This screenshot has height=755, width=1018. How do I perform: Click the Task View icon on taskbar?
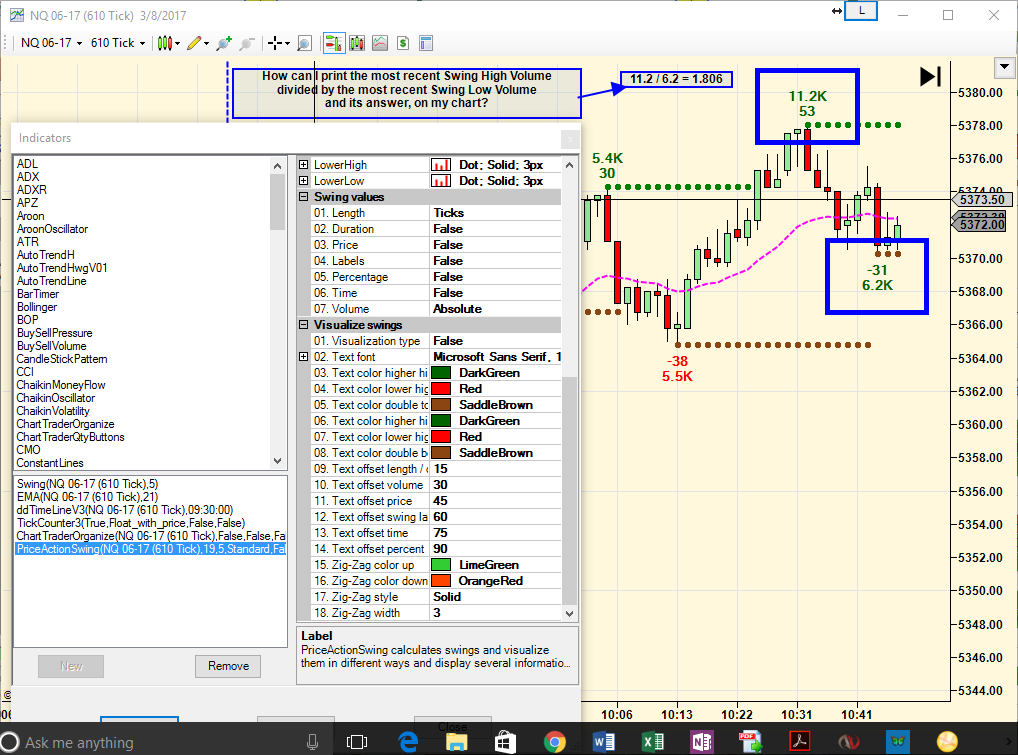357,741
